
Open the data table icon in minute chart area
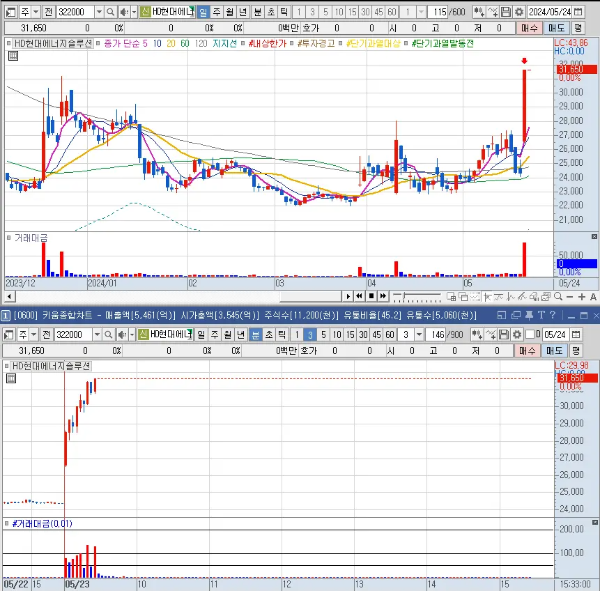tap(11, 379)
